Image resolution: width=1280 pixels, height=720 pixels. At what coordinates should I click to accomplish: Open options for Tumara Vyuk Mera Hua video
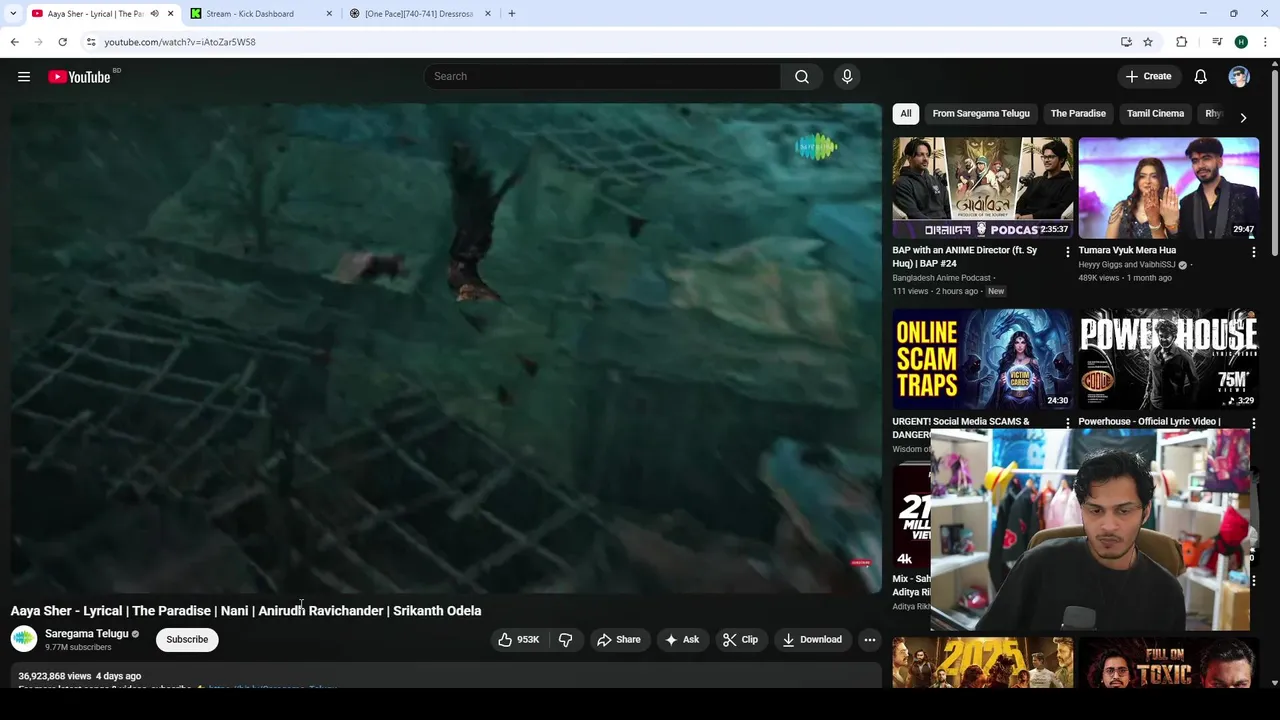point(1253,252)
